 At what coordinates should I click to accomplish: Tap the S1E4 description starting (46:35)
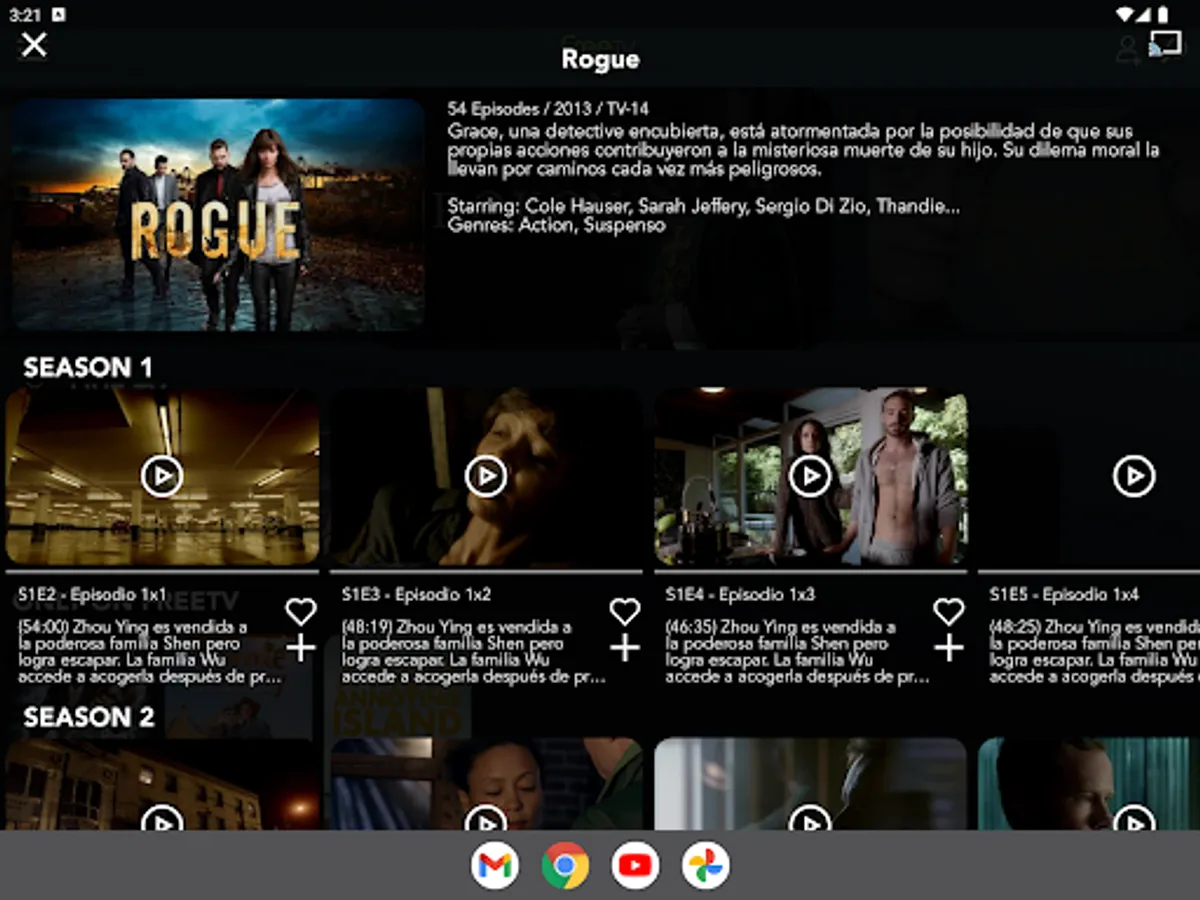[798, 652]
